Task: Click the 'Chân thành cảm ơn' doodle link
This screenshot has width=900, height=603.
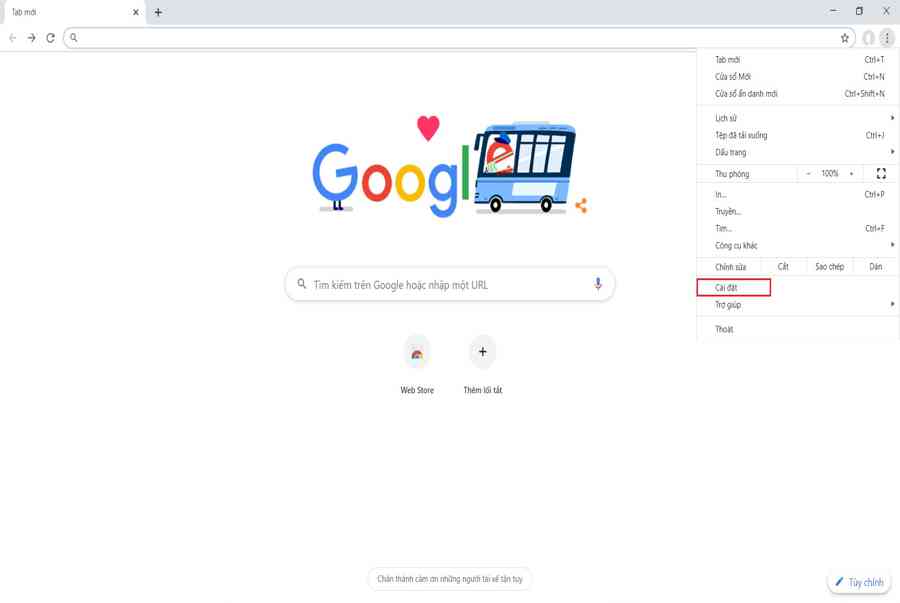Action: tap(450, 579)
